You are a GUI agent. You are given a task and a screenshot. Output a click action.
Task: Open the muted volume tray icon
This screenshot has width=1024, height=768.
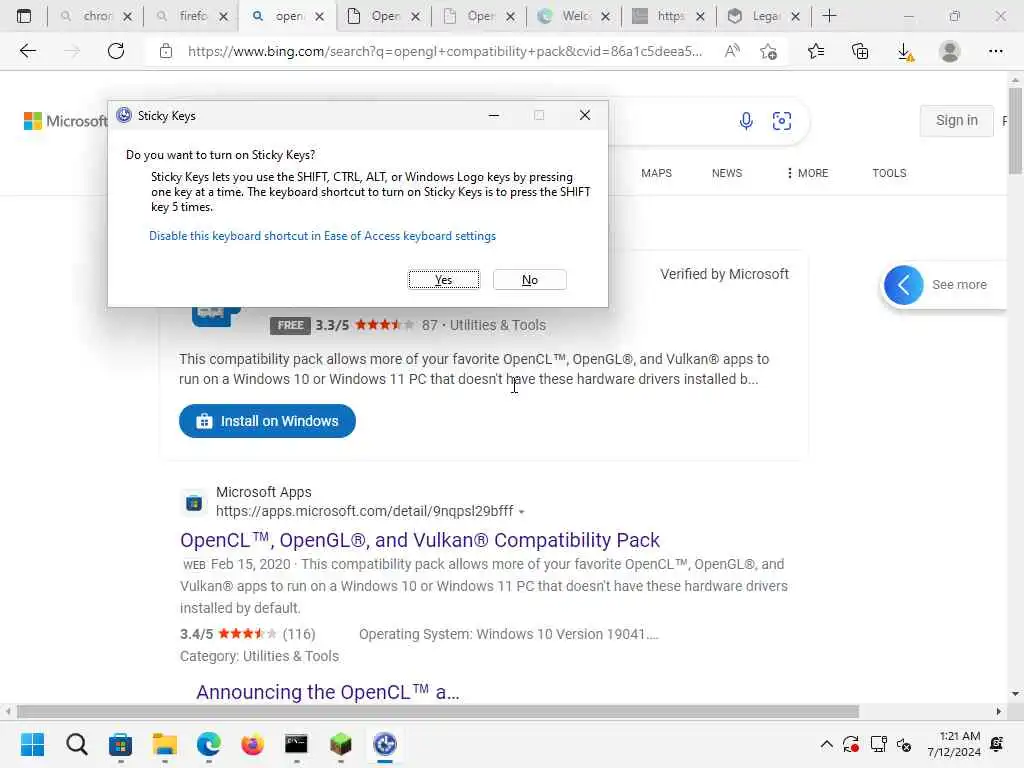pos(904,744)
